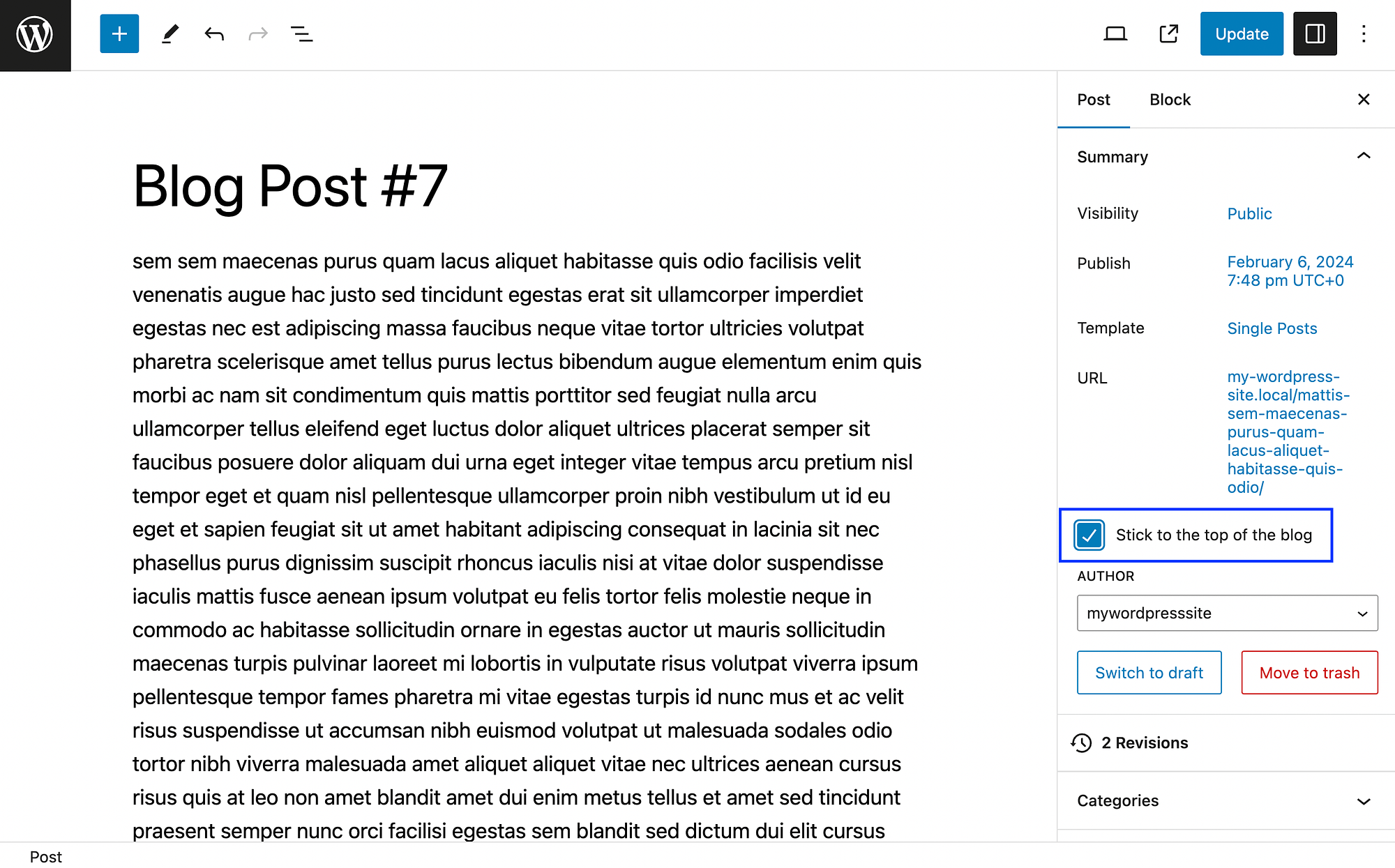Select the Add block tool
This screenshot has width=1395, height=868.
(x=119, y=34)
